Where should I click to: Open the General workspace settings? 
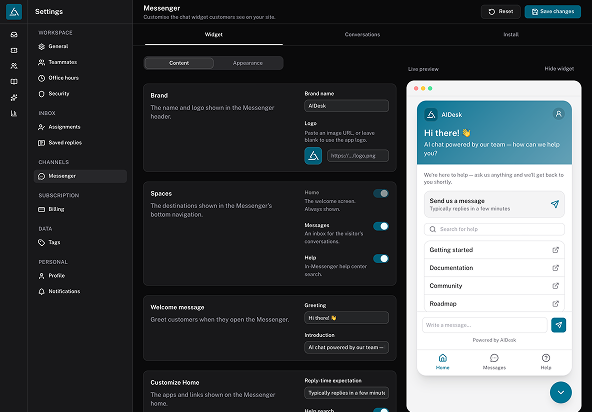click(x=80, y=46)
